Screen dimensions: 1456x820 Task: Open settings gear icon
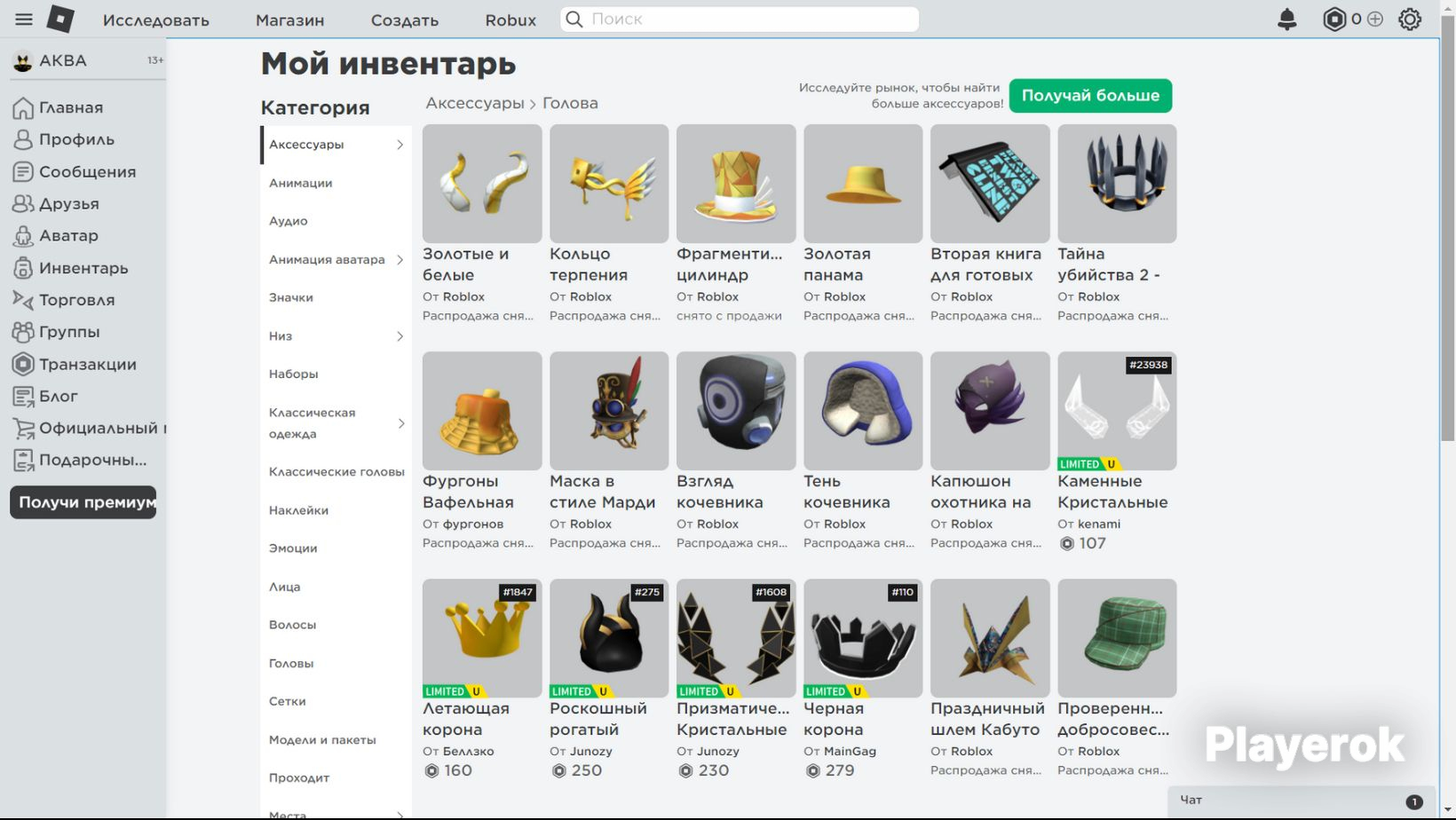[1410, 20]
